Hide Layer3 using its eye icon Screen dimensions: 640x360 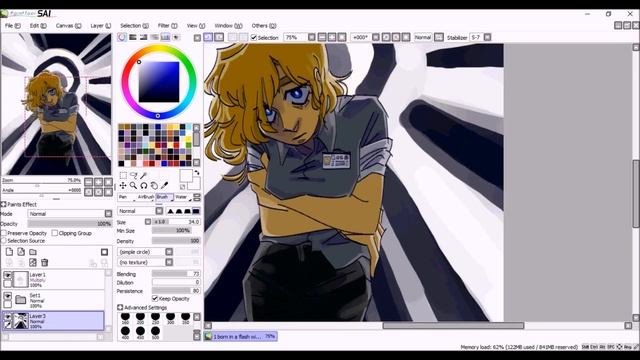(7, 316)
